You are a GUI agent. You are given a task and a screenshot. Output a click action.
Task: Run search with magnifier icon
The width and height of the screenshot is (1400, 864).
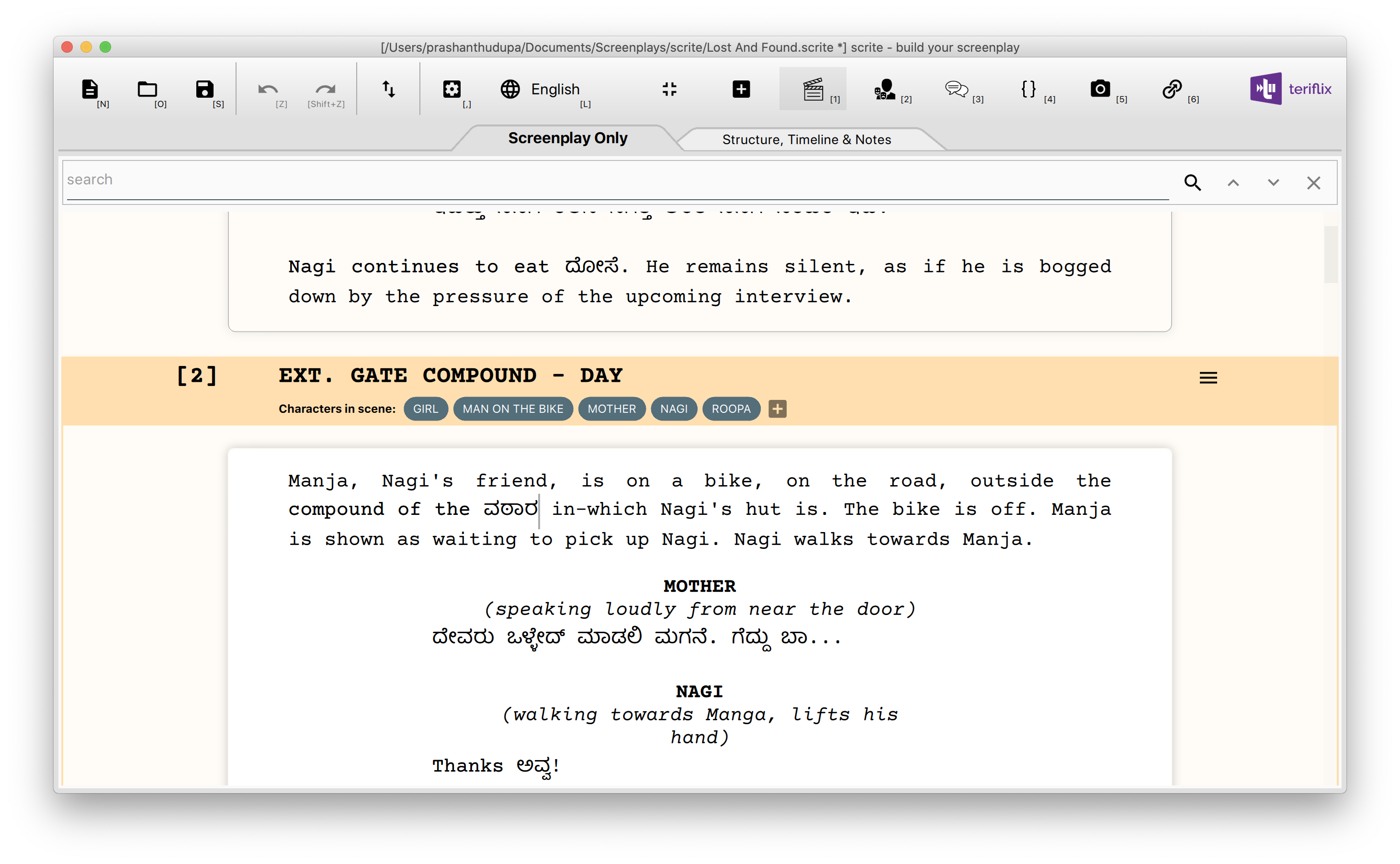(x=1193, y=183)
